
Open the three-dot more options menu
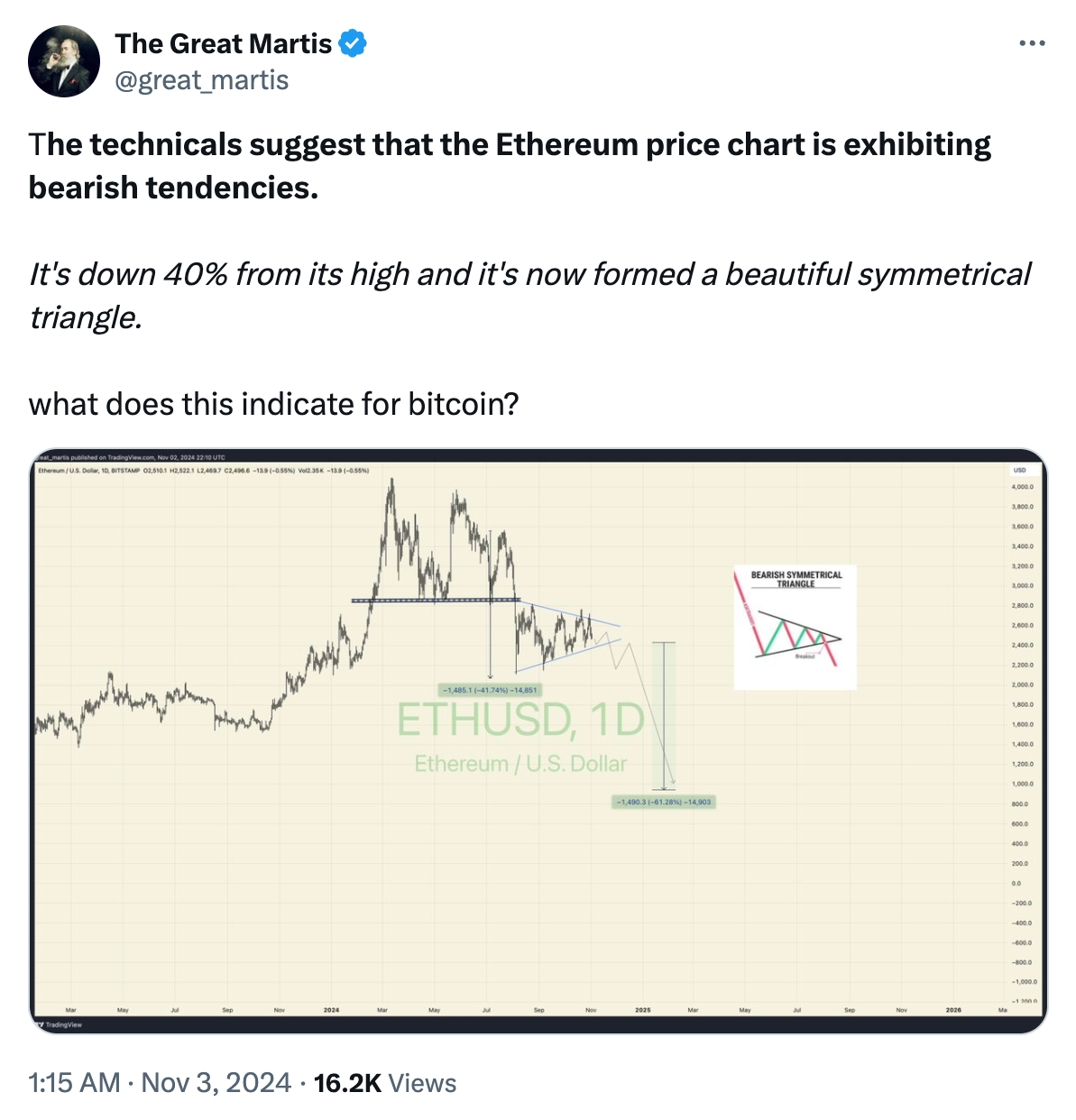pos(1032,43)
